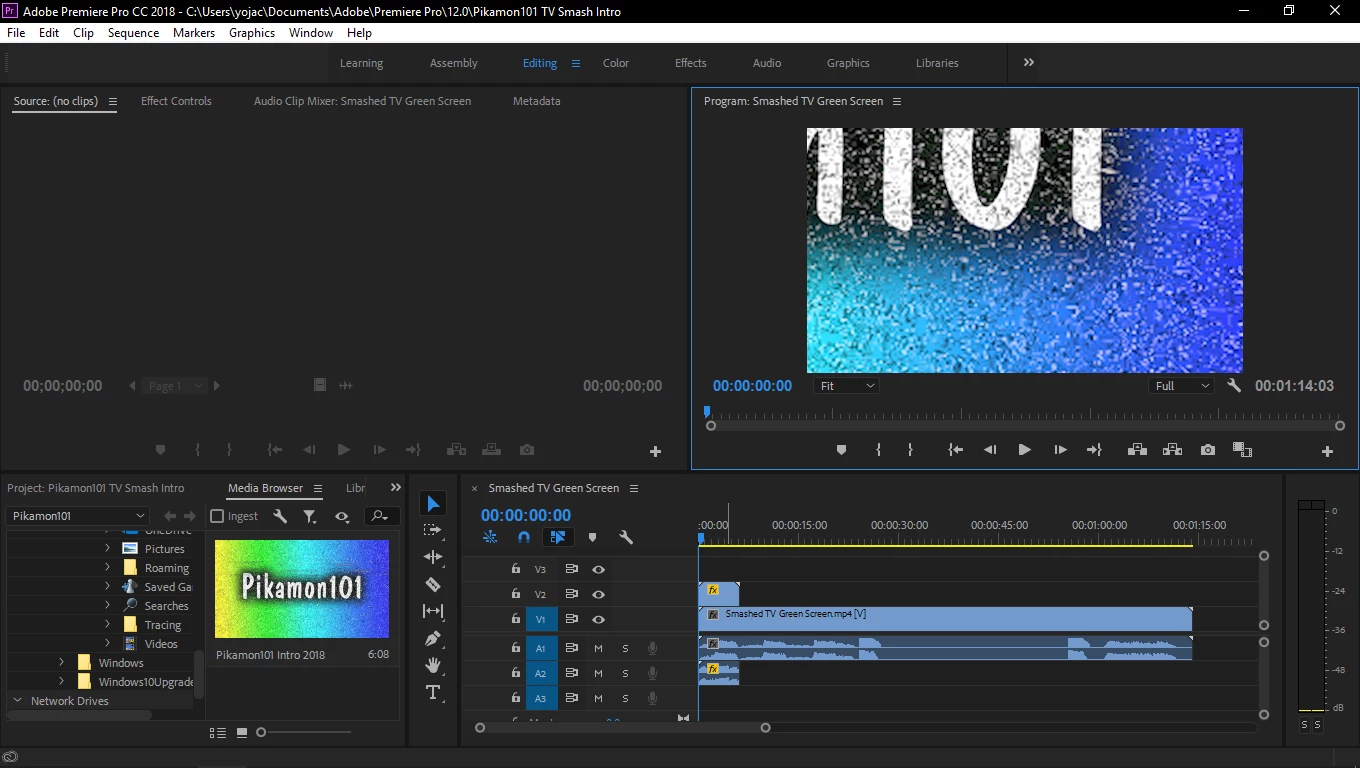Open Program monitor settings wrench
Screen dimensions: 1360x768
[x=1234, y=385]
